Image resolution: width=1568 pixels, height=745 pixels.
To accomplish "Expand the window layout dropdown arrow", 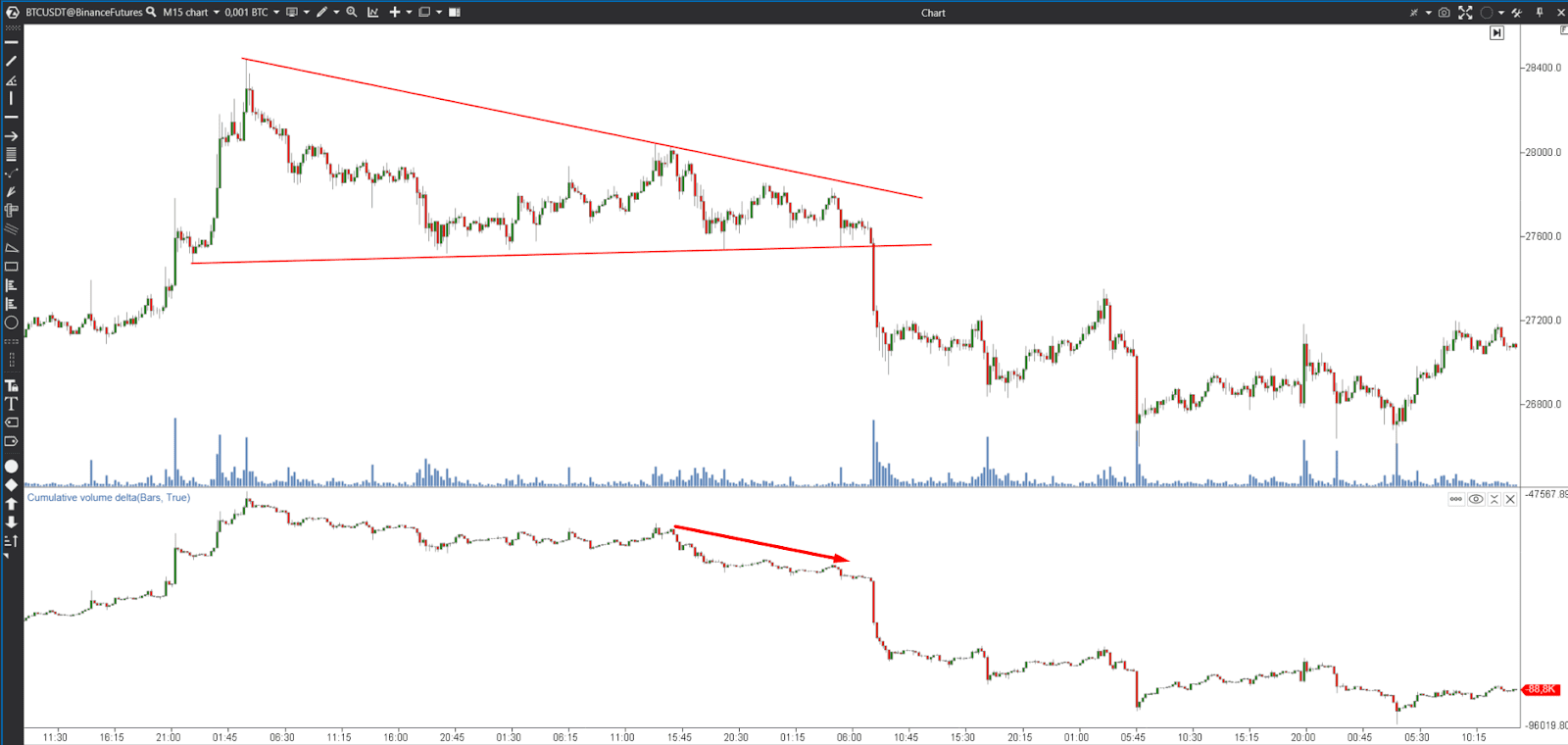I will pos(439,12).
